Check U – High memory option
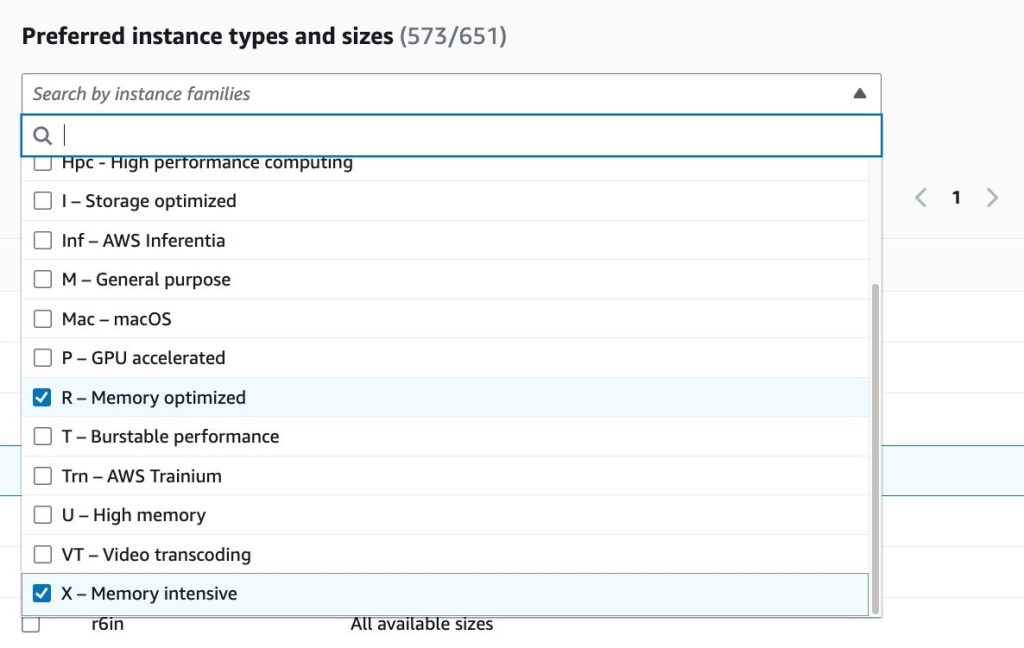Image resolution: width=1024 pixels, height=648 pixels. pyautogui.click(x=42, y=515)
